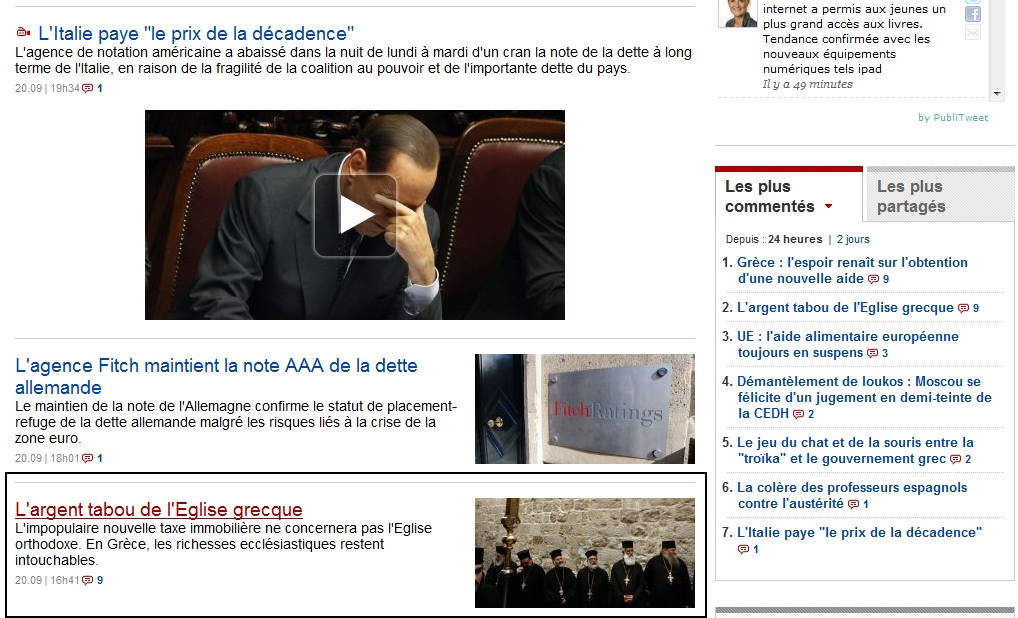Open comments bubble under the Fitch article
1018x618 pixels.
point(88,459)
